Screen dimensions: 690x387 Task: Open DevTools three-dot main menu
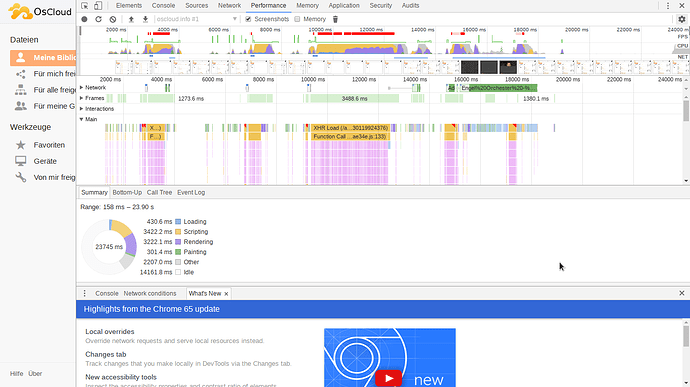coord(668,6)
